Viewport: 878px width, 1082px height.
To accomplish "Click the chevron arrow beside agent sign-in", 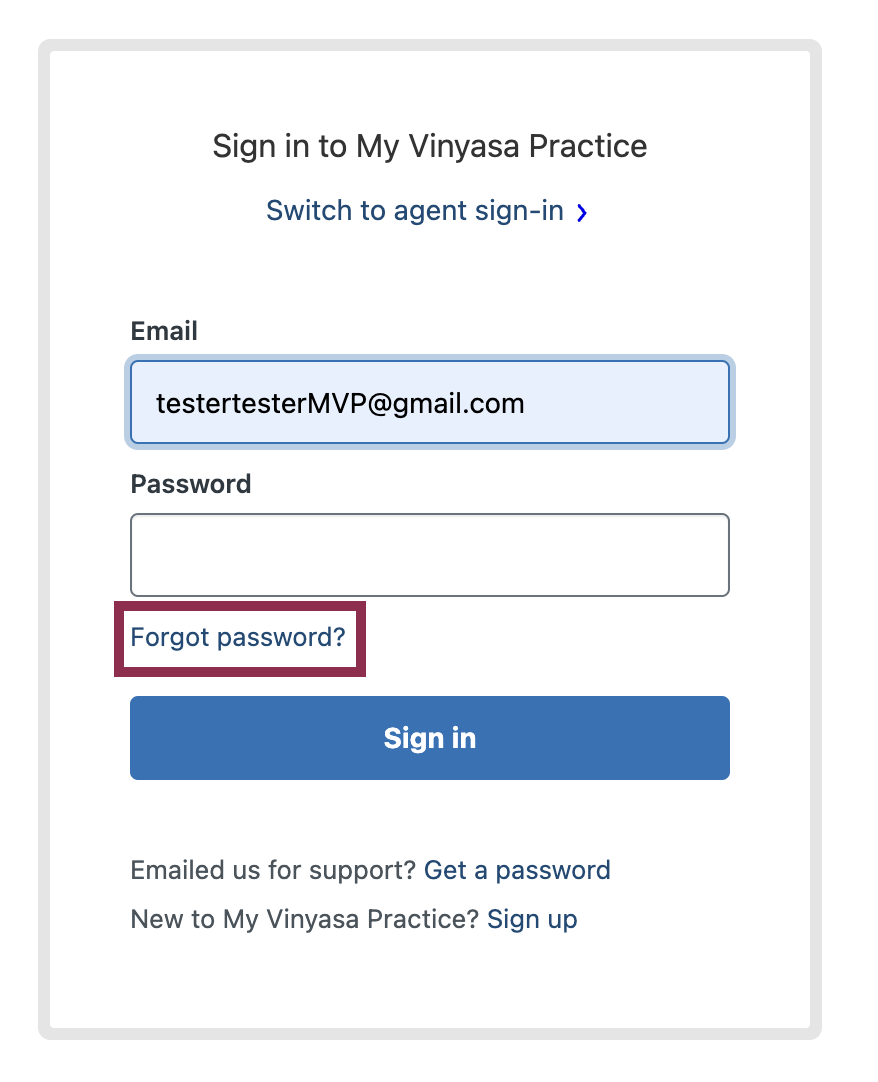I will (582, 213).
